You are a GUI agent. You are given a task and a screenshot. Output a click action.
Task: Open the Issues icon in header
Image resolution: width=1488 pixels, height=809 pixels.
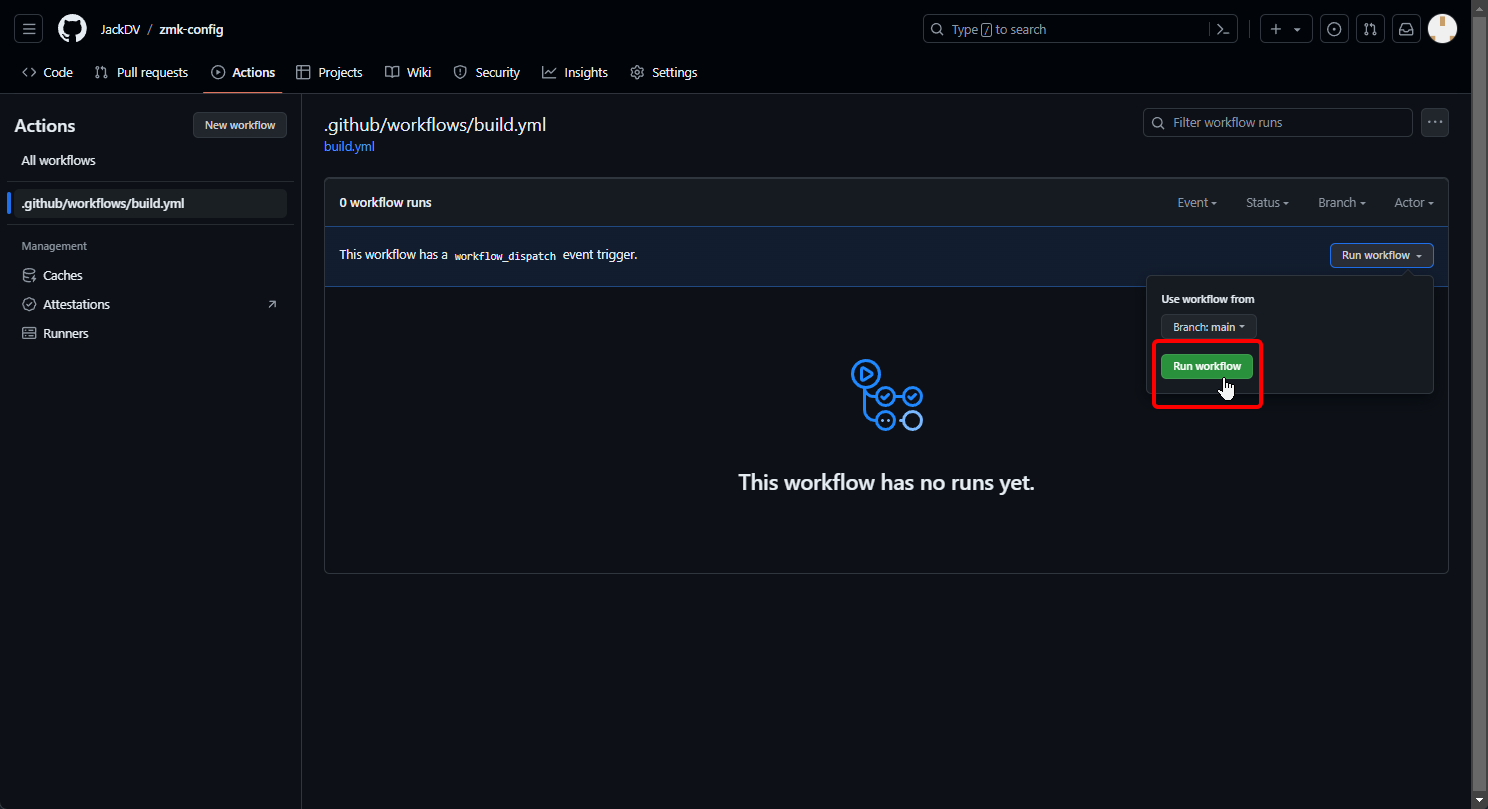coord(1334,29)
